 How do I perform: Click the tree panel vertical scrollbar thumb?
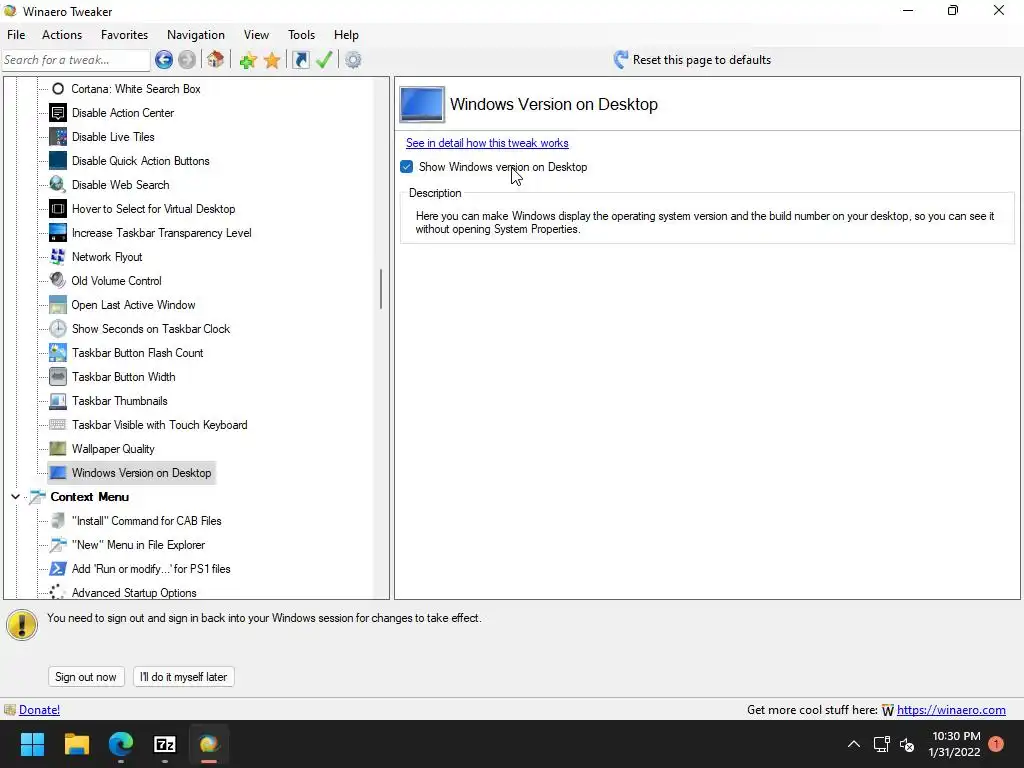click(x=381, y=289)
